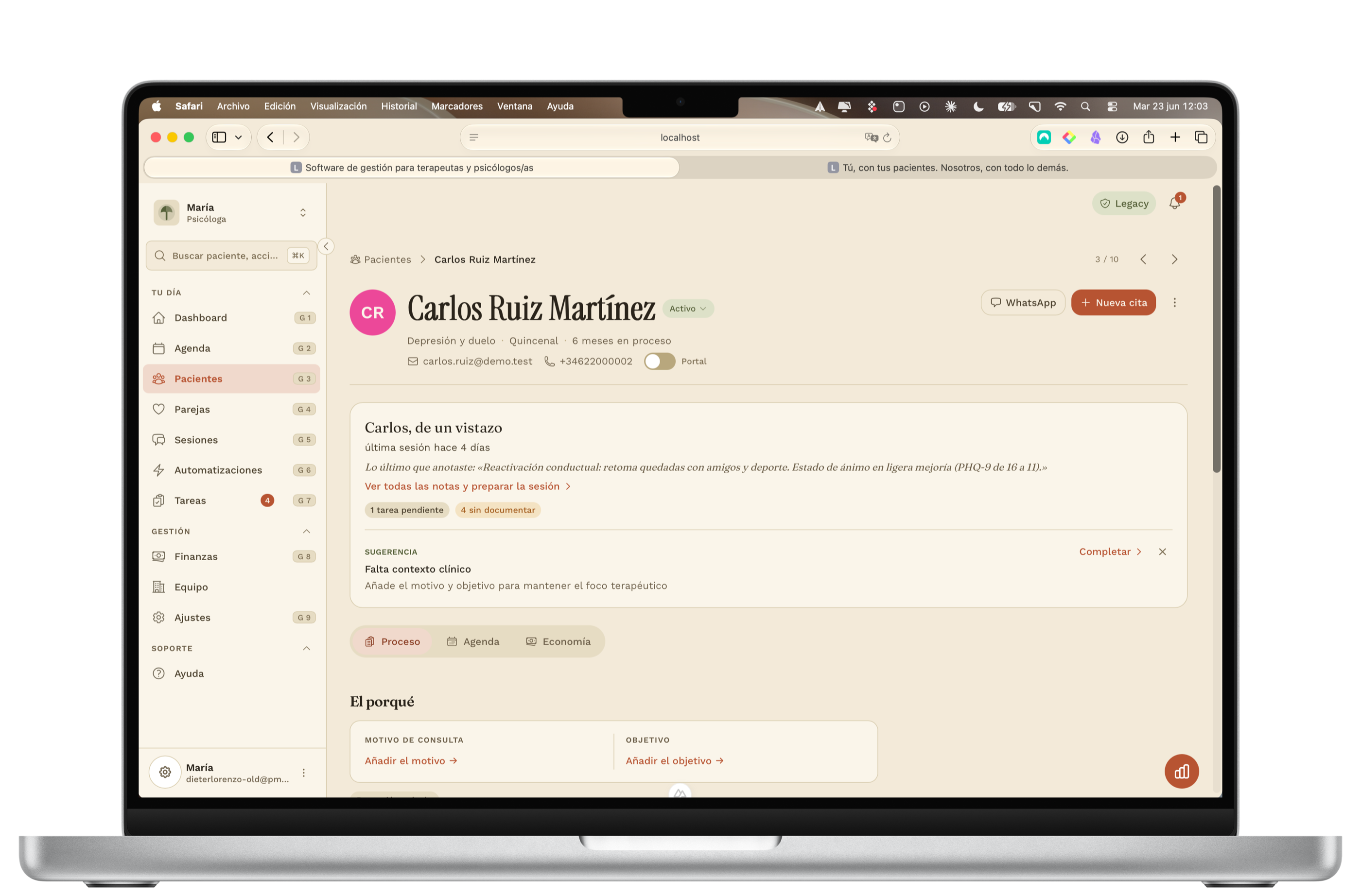Switch to the patient Agenda tab
The image size is (1361, 896).
pyautogui.click(x=473, y=641)
